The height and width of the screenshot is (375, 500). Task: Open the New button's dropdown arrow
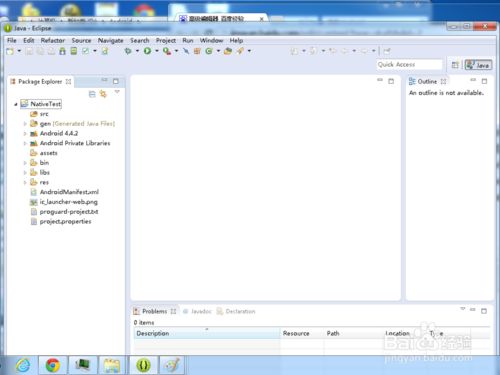tap(19, 51)
